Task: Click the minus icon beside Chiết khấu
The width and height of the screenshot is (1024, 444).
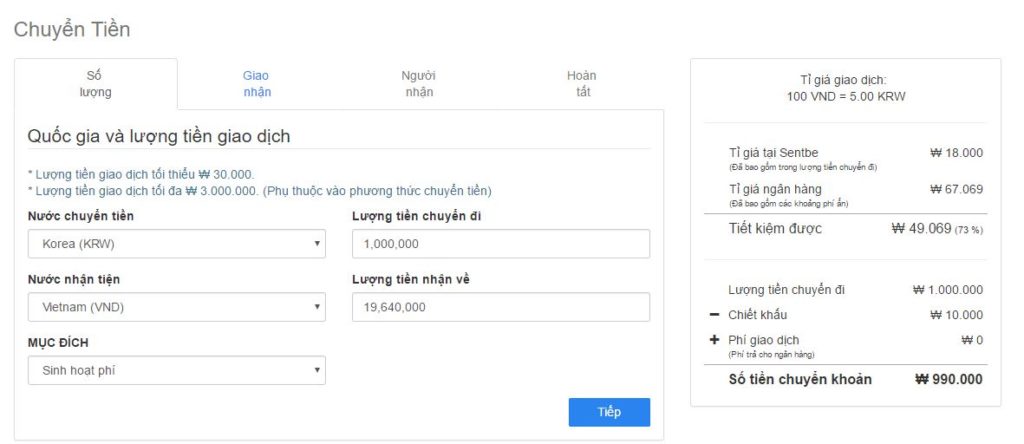Action: point(714,315)
